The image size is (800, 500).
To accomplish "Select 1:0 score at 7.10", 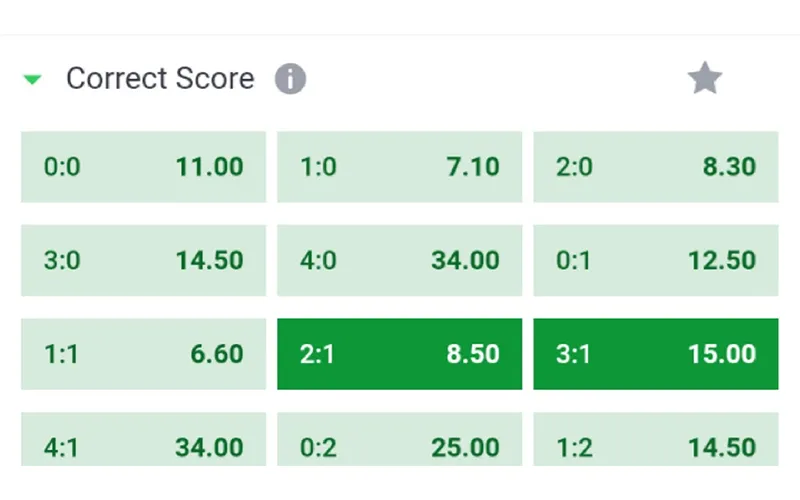I will [399, 167].
